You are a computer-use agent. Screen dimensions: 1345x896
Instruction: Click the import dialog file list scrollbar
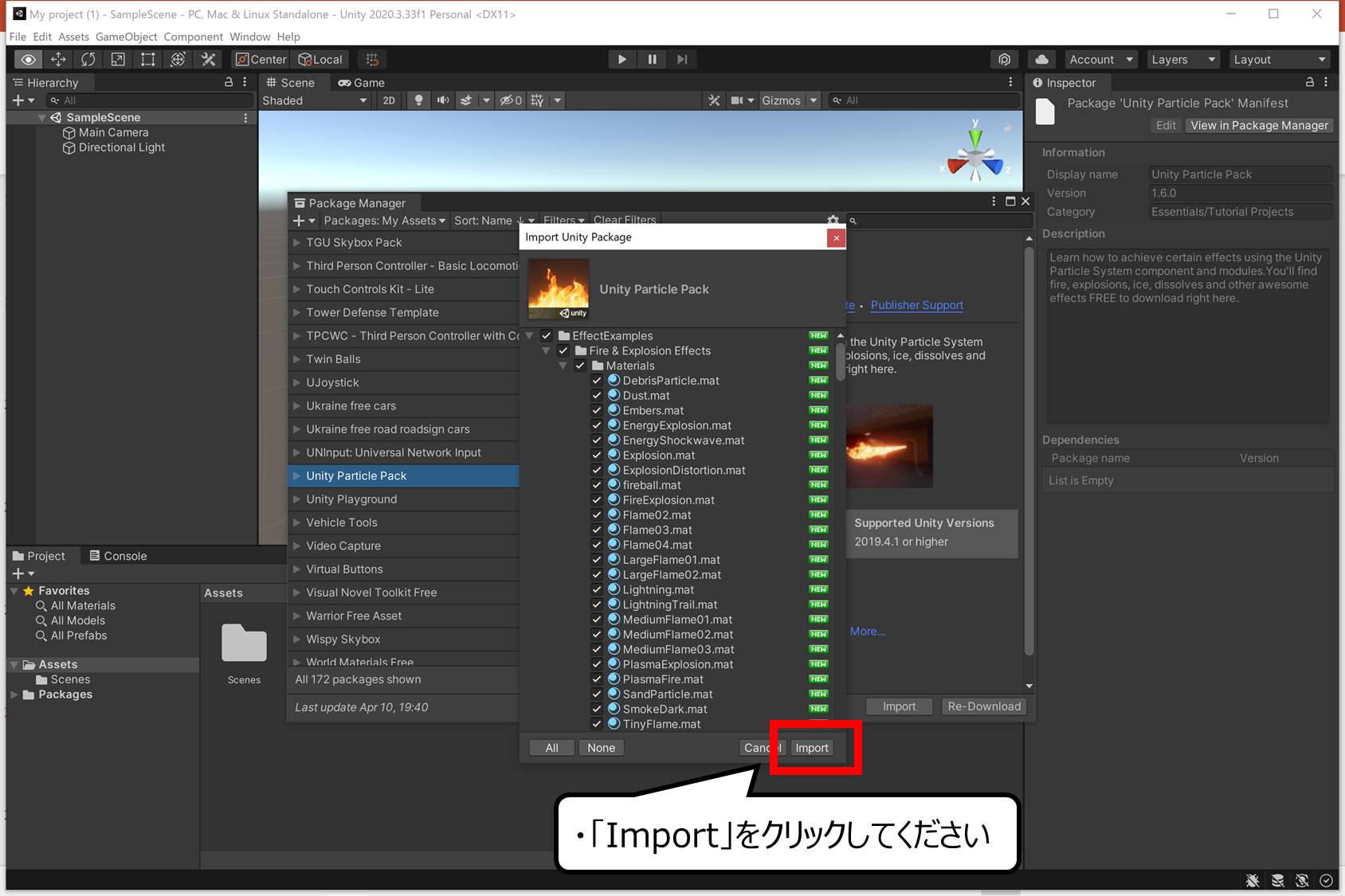pyautogui.click(x=841, y=361)
